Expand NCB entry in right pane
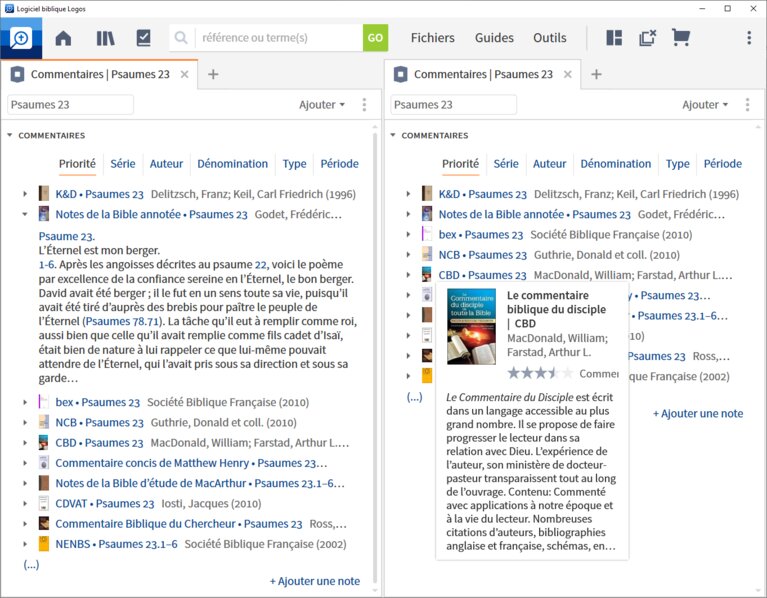 point(408,255)
